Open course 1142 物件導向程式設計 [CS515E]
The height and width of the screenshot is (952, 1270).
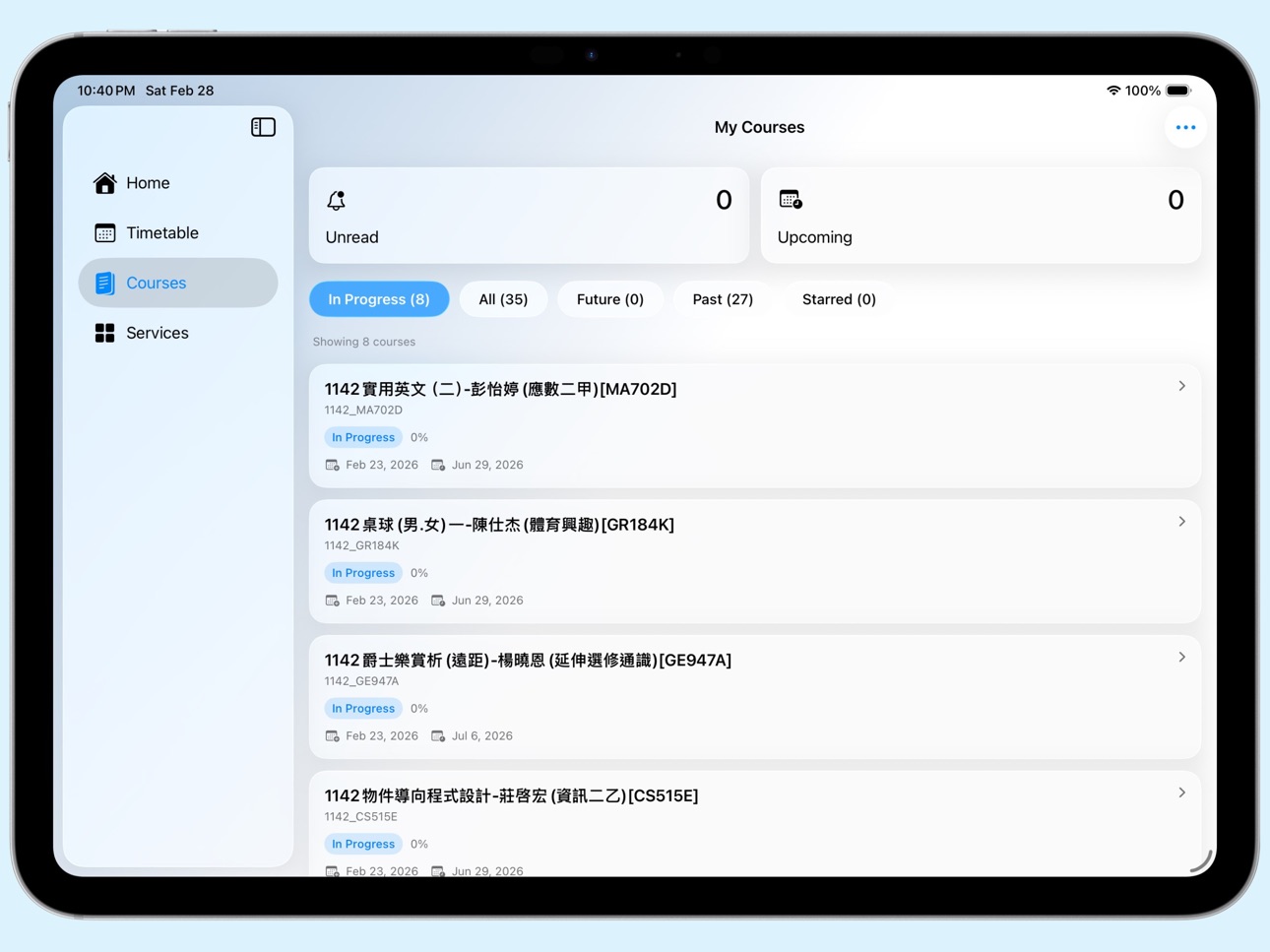coord(755,824)
